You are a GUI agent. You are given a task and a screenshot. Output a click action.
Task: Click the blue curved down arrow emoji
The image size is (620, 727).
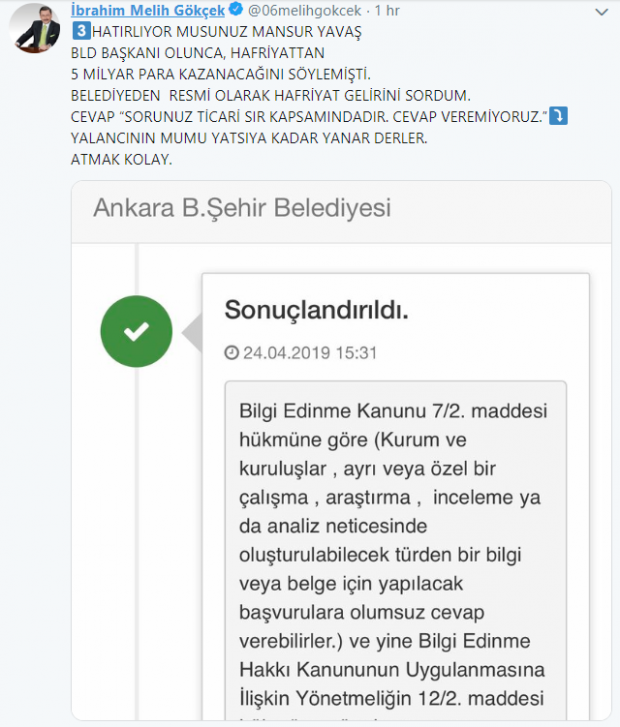point(558,116)
